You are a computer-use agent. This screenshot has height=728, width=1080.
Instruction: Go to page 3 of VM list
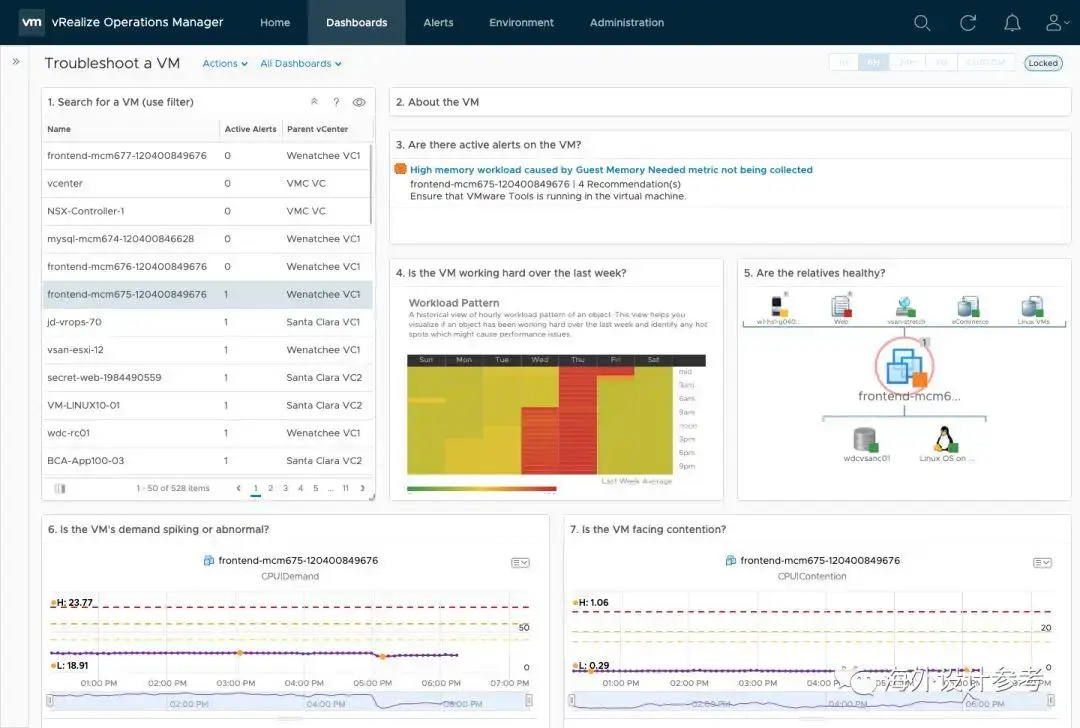pyautogui.click(x=285, y=488)
